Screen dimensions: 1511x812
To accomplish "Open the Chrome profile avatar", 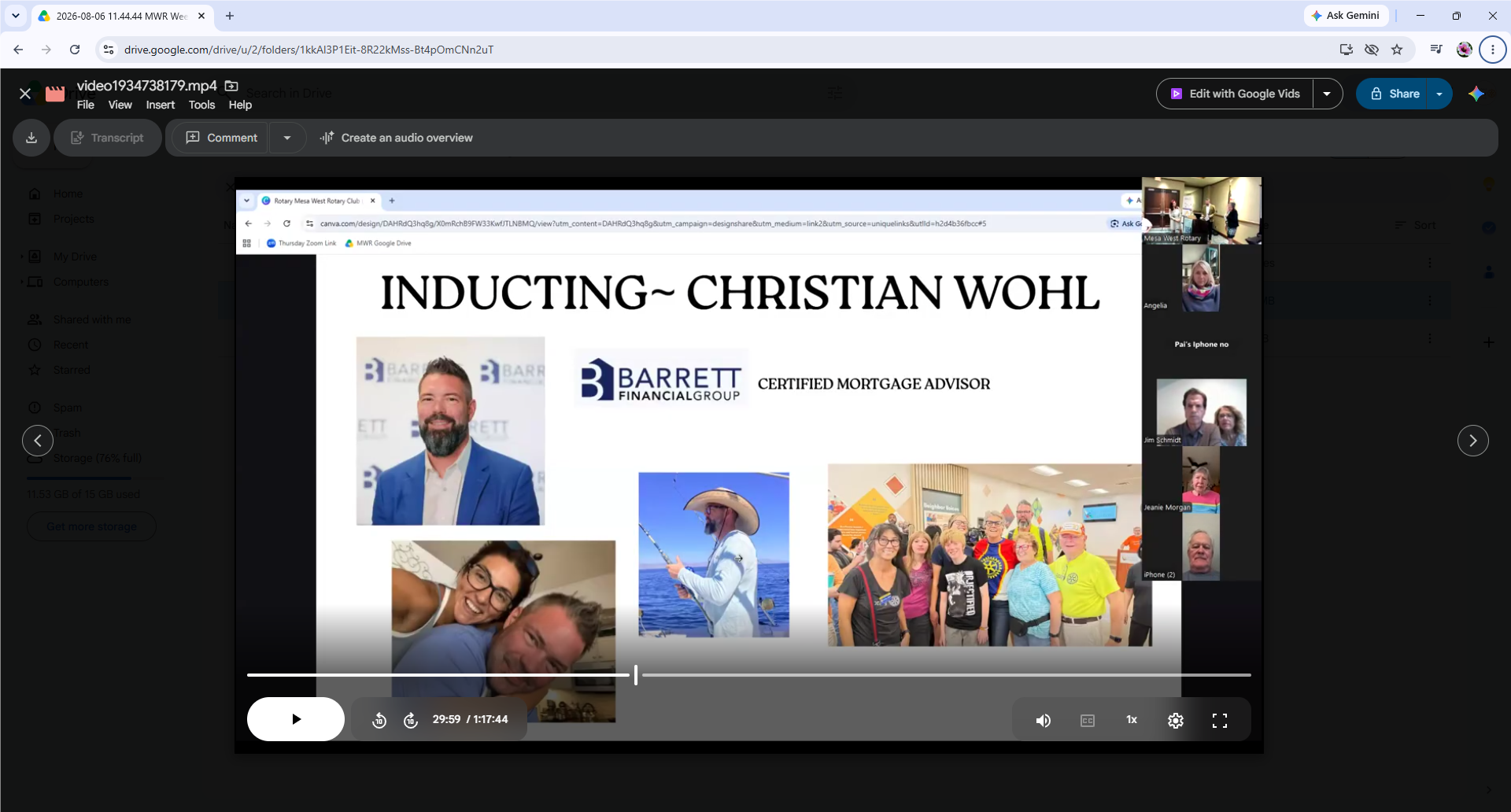I will pos(1465,50).
